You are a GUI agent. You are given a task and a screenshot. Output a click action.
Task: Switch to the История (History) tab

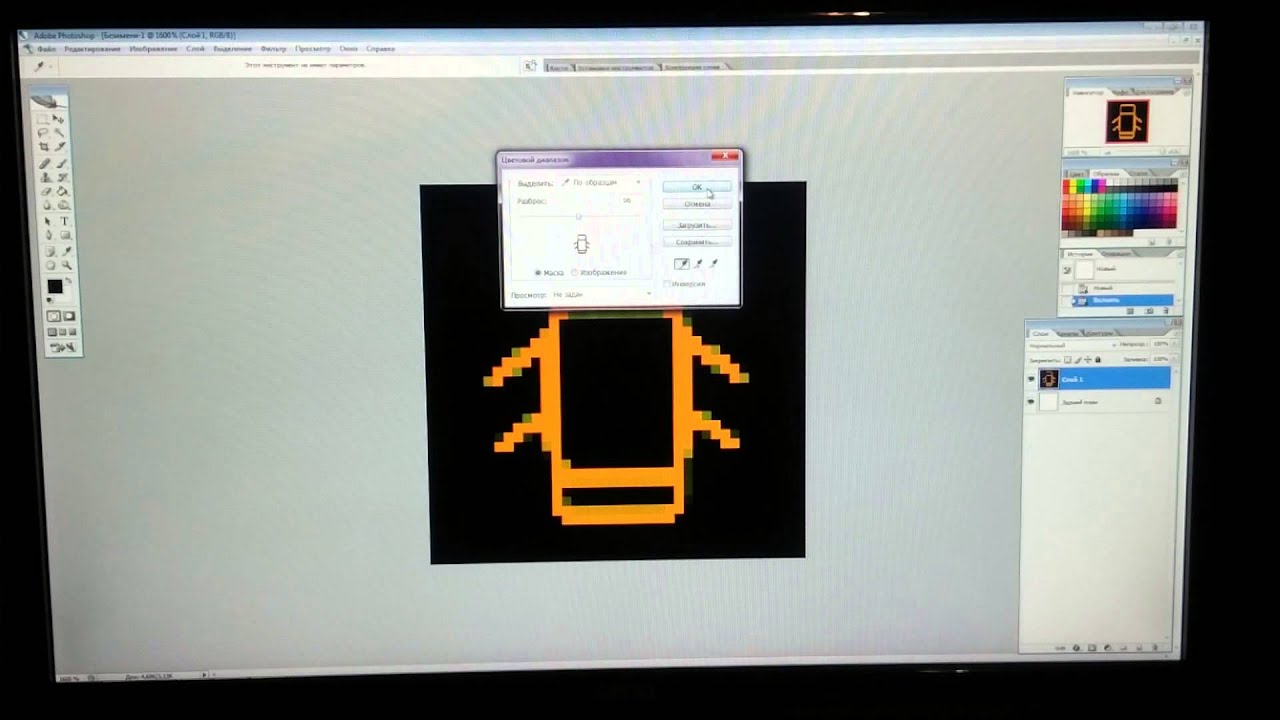coord(1078,254)
